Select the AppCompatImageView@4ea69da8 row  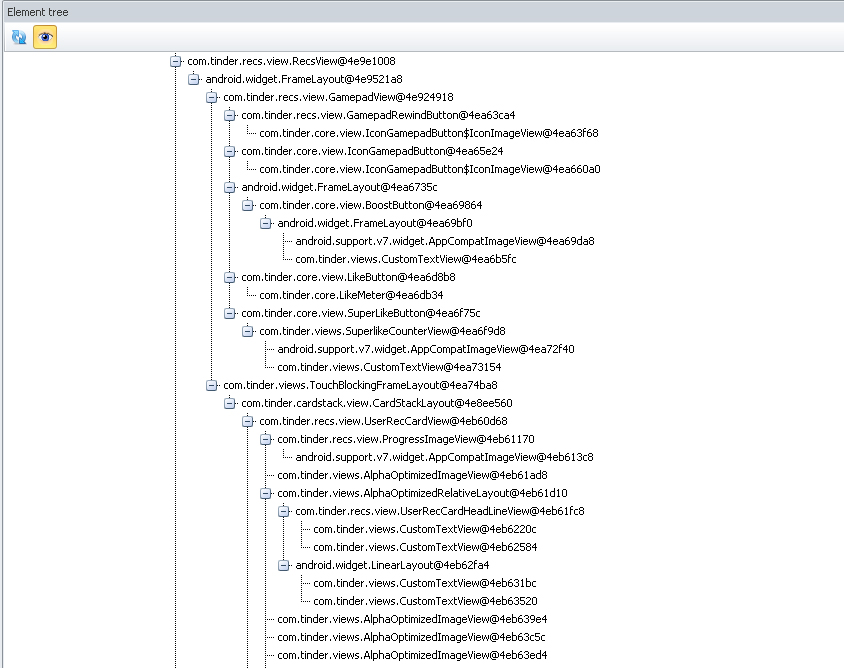click(445, 241)
